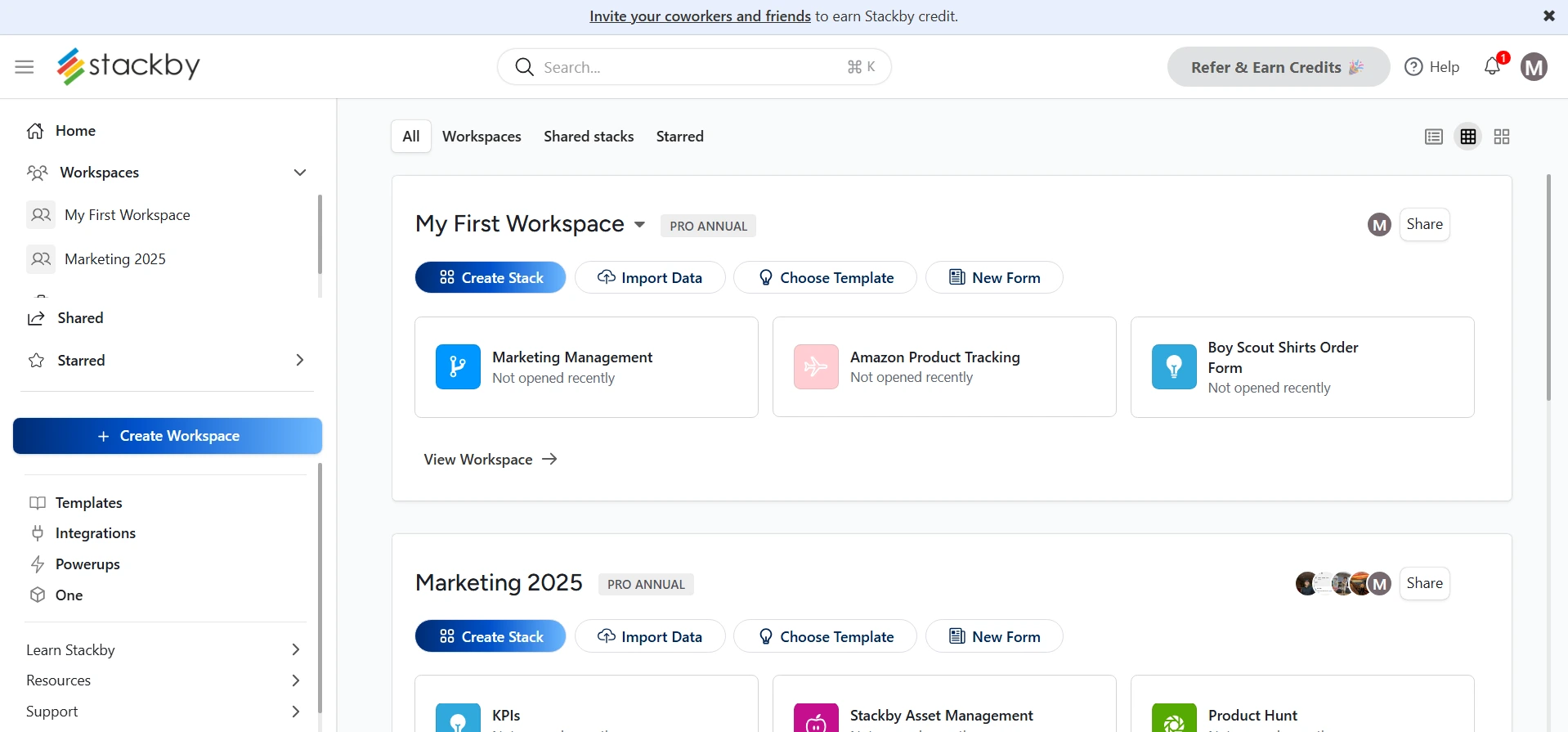Dismiss the invite banner

[1548, 16]
